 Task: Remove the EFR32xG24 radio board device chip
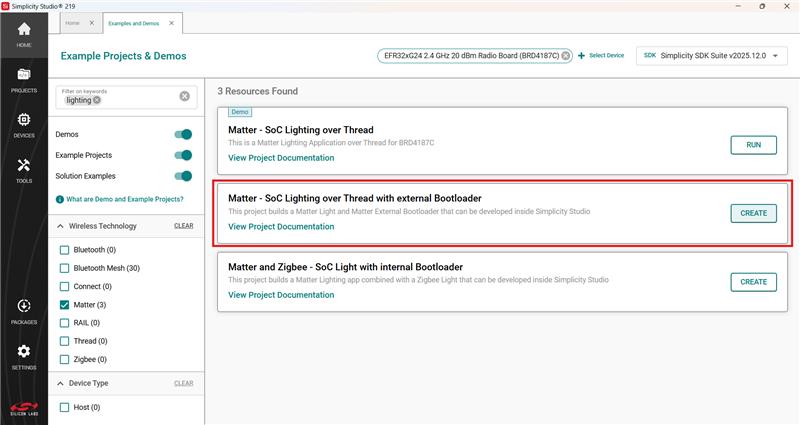coord(565,56)
